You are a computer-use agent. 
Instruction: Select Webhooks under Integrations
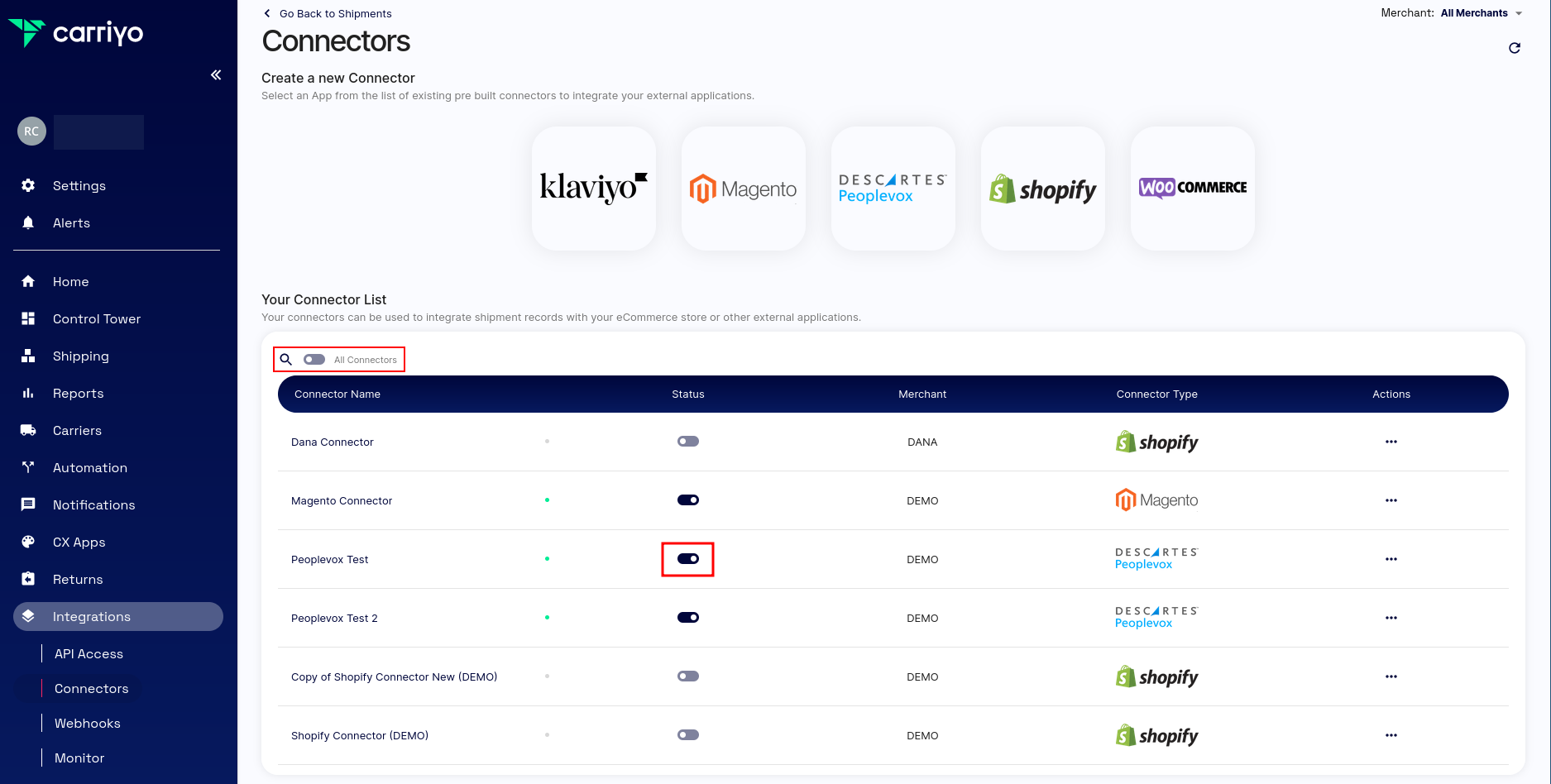pos(88,724)
